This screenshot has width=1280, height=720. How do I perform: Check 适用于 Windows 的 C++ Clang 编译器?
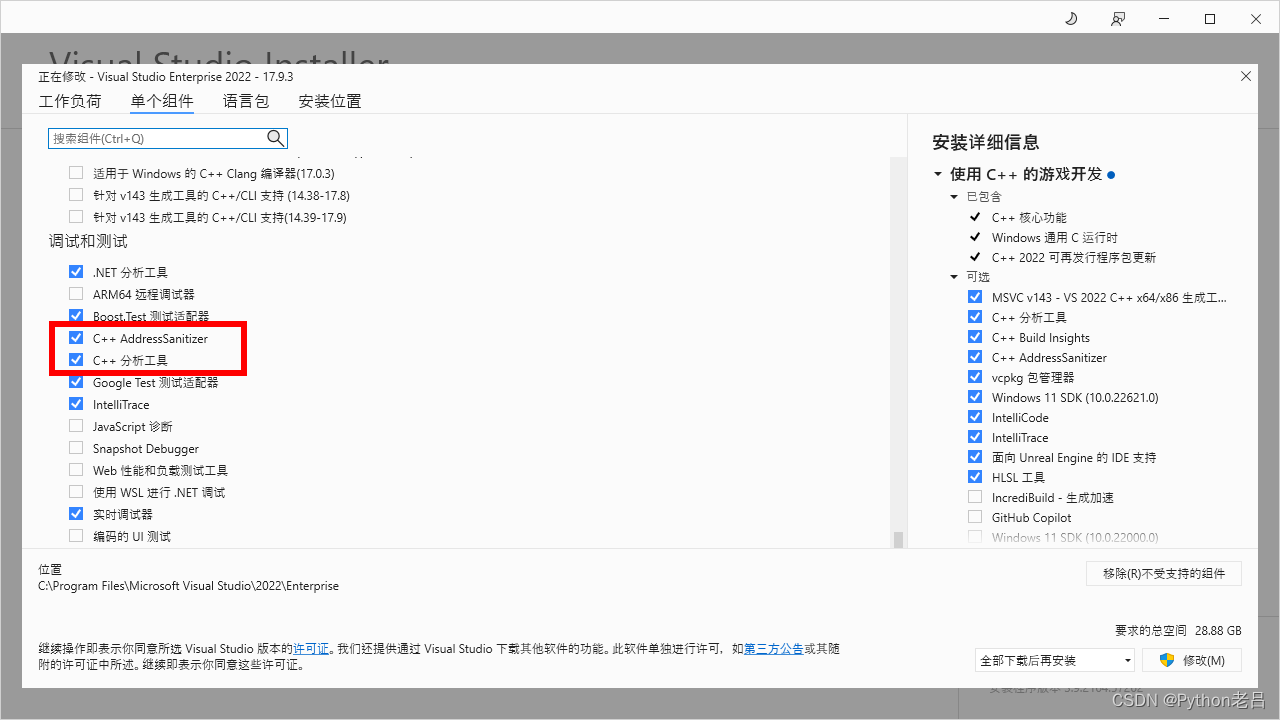76,173
